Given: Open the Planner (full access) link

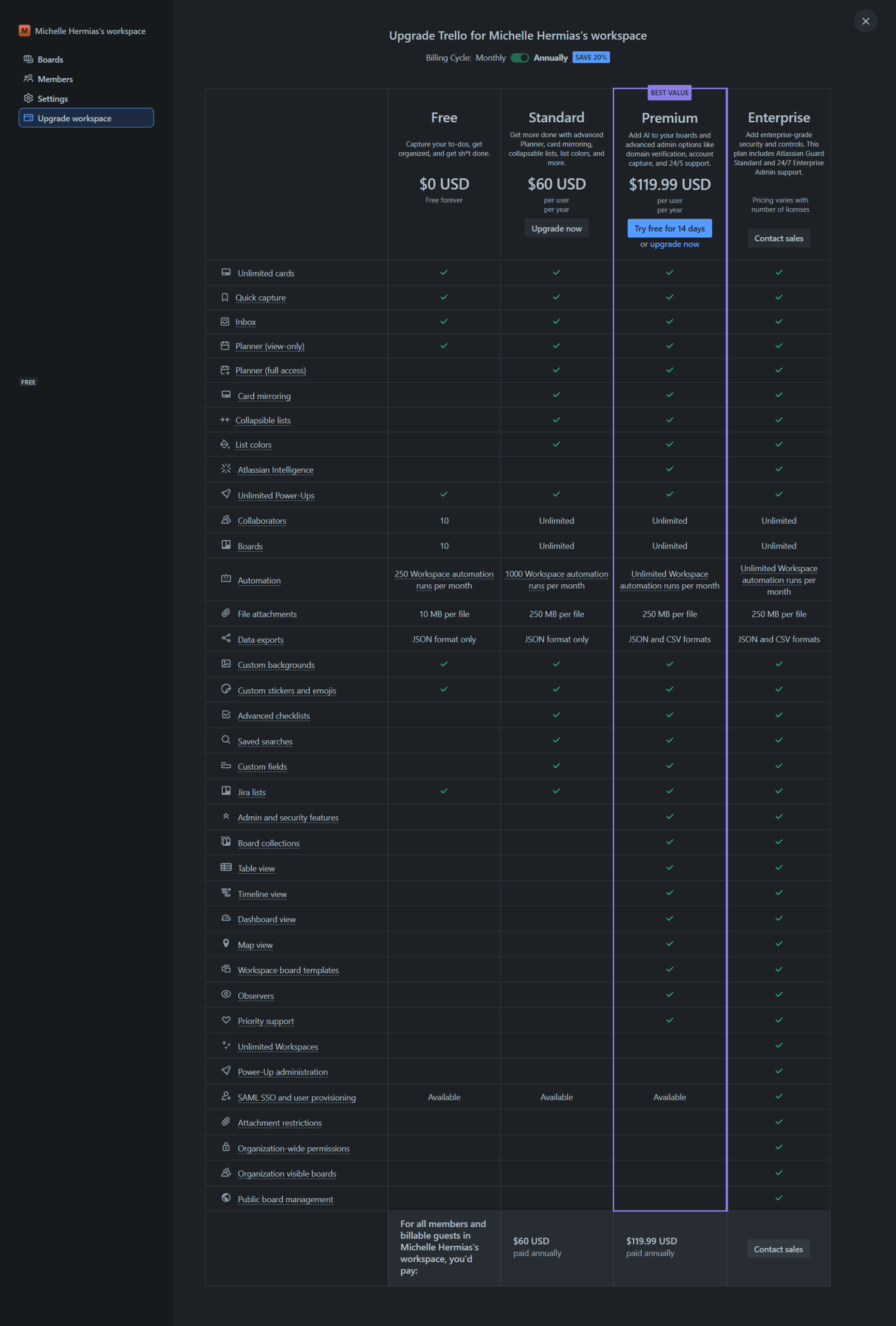Looking at the screenshot, I should click(x=270, y=370).
